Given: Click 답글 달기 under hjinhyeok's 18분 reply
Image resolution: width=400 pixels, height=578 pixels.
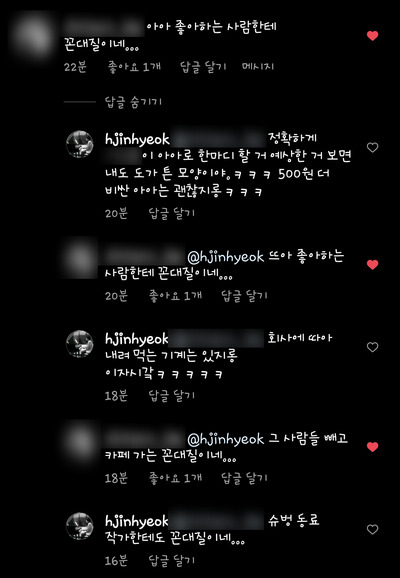Looking at the screenshot, I should [x=171, y=396].
